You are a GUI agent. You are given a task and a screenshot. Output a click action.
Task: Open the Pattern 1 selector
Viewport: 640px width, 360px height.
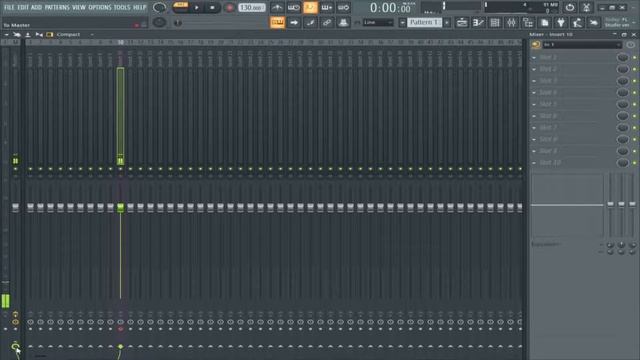[x=424, y=22]
